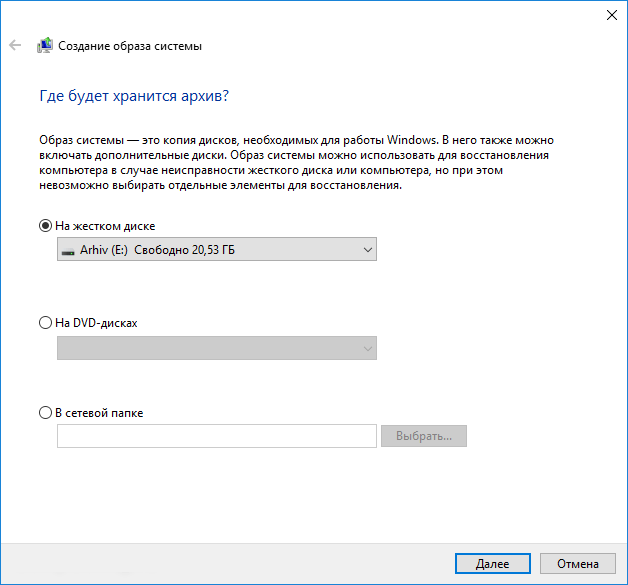Click the heading "Где будет хранится архив?"

pyautogui.click(x=134, y=96)
